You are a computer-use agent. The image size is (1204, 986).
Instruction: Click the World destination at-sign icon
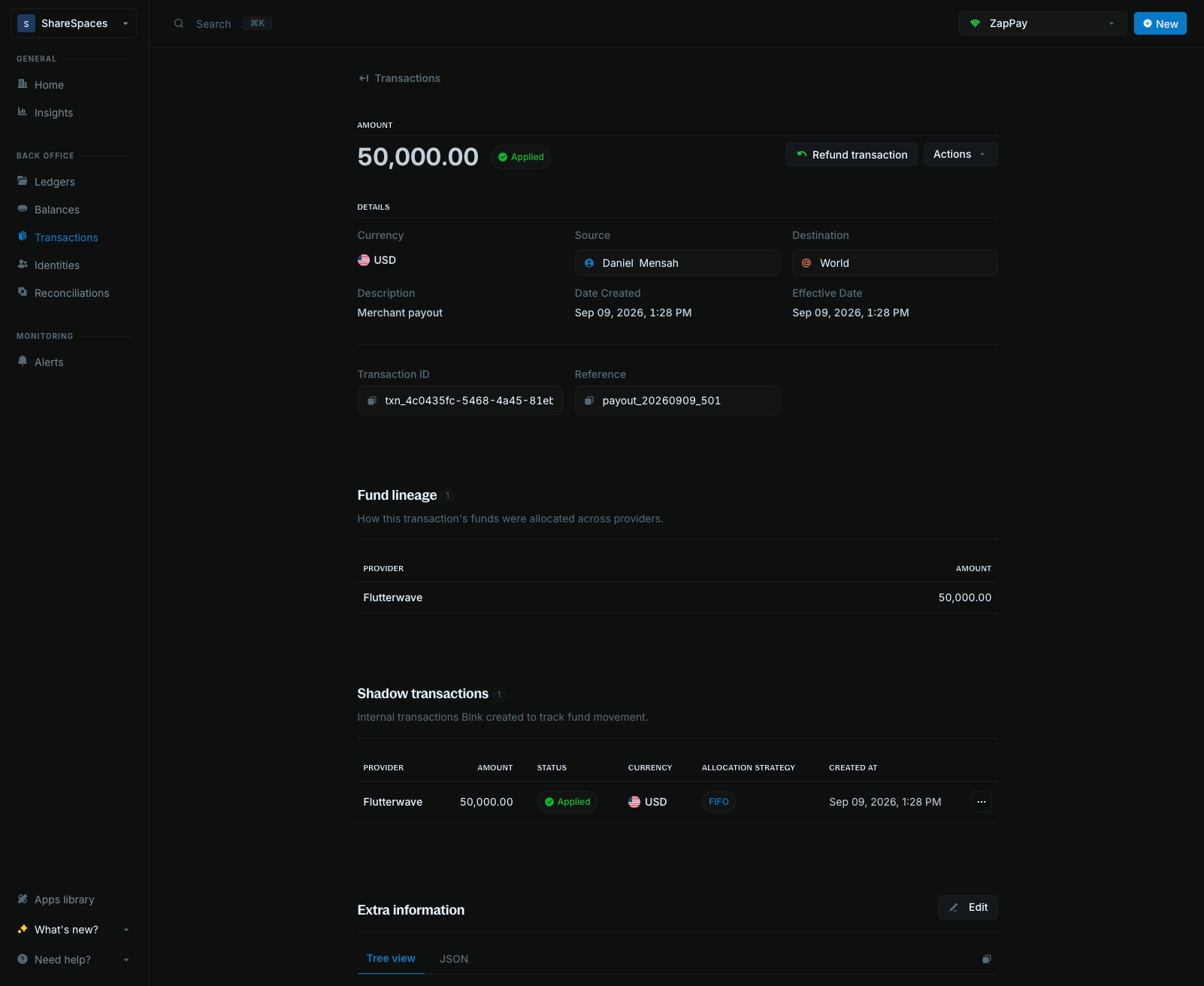click(x=806, y=263)
